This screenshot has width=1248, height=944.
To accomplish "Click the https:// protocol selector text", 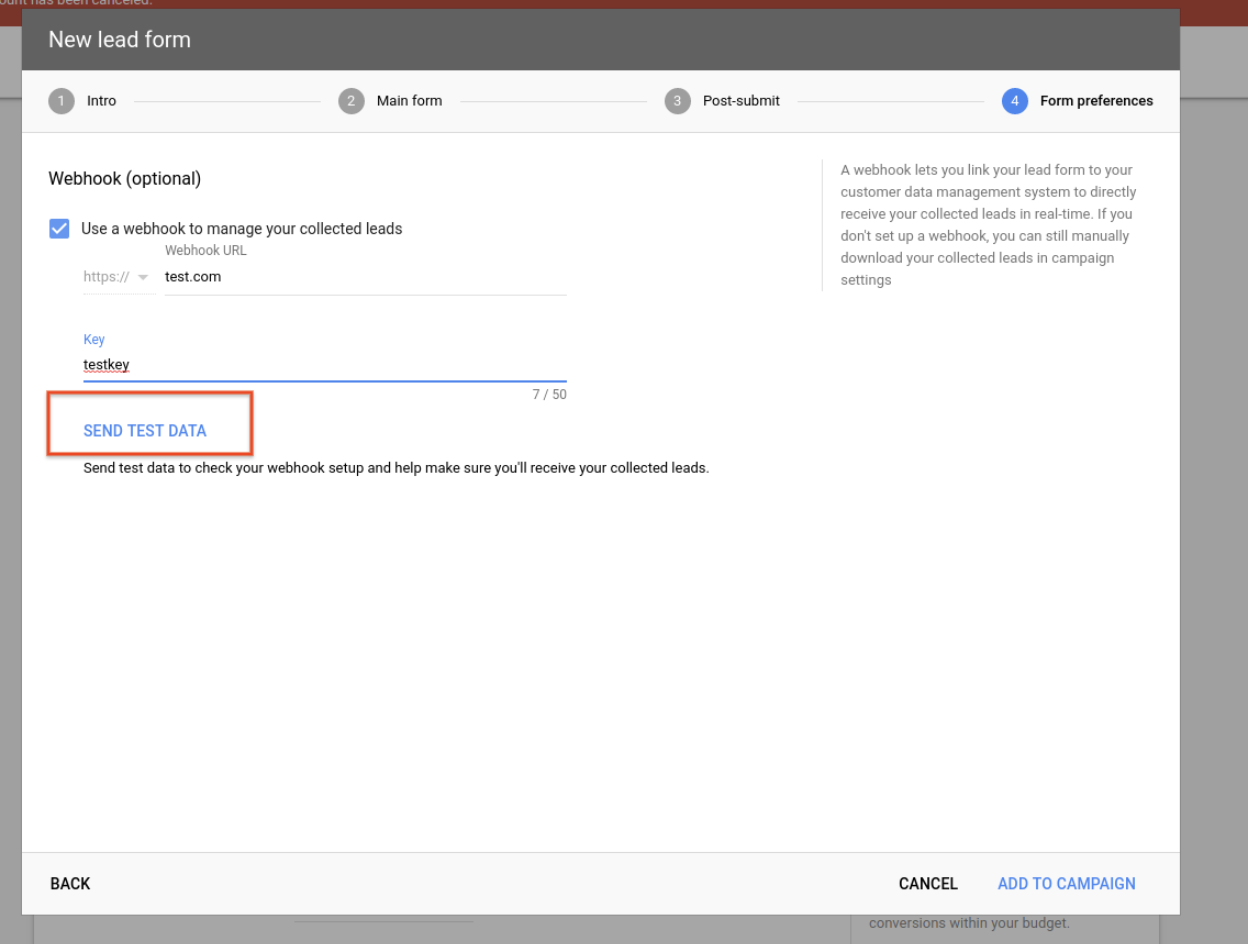I will click(x=106, y=278).
